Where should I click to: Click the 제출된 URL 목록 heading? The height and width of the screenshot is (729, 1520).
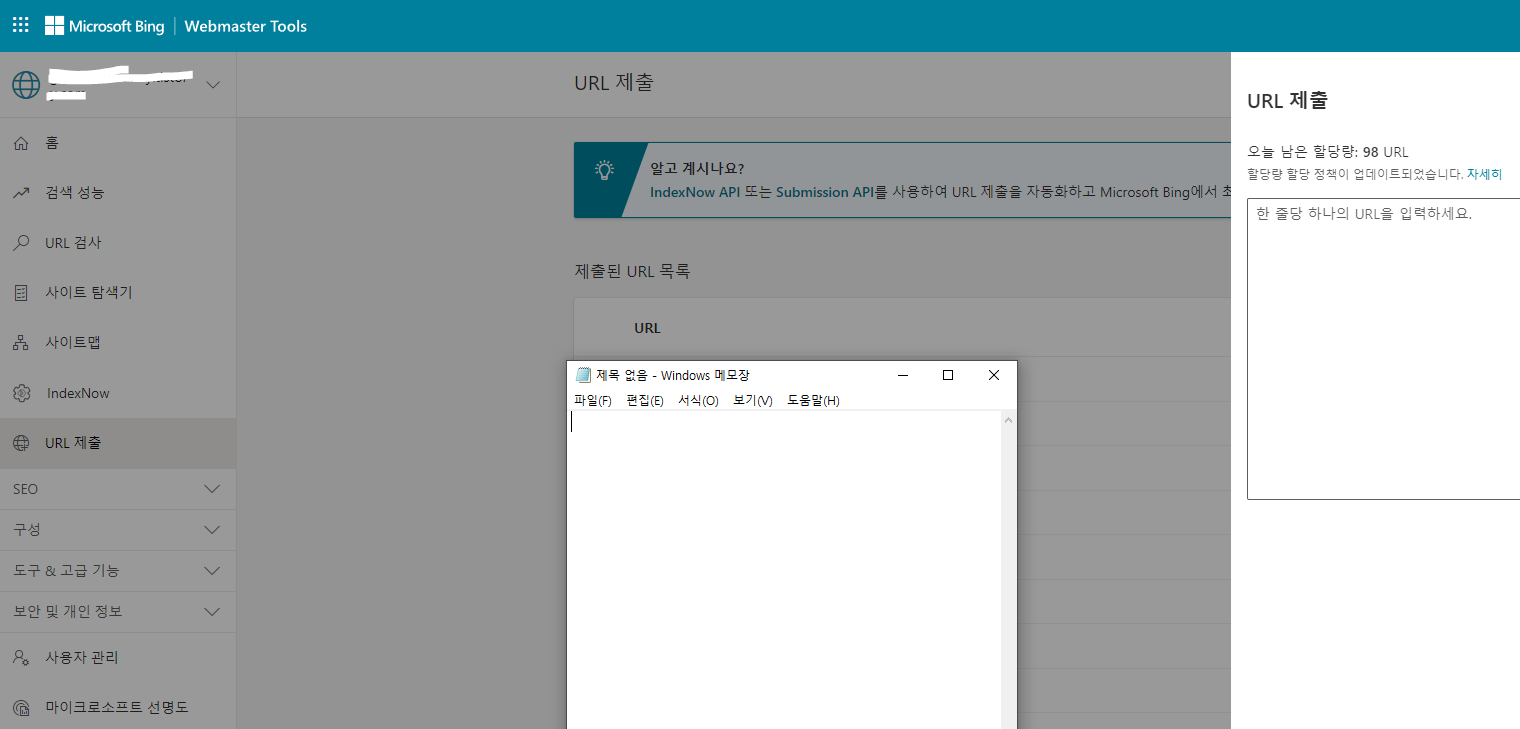pos(632,271)
